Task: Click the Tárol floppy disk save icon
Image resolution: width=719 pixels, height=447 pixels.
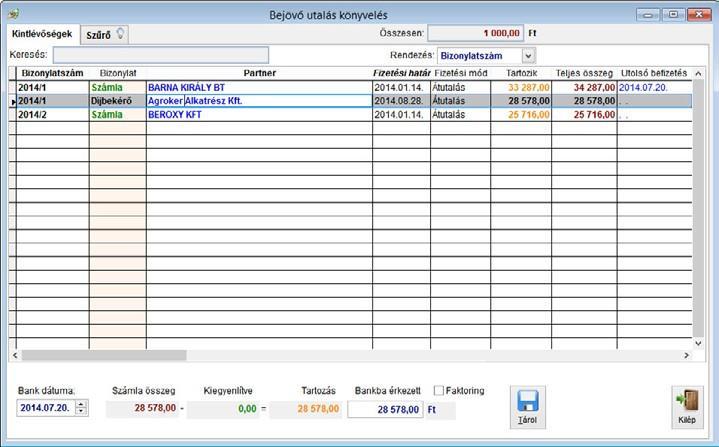Action: (x=527, y=401)
